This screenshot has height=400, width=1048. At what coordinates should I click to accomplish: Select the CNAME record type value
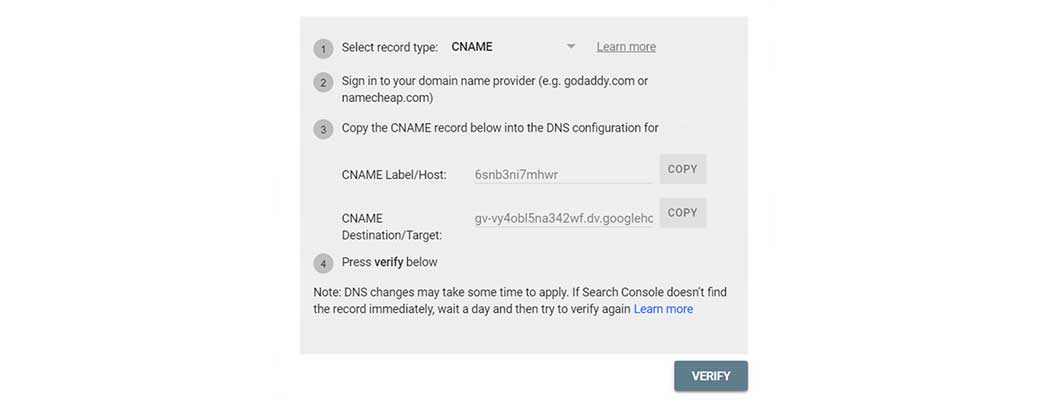pyautogui.click(x=472, y=47)
